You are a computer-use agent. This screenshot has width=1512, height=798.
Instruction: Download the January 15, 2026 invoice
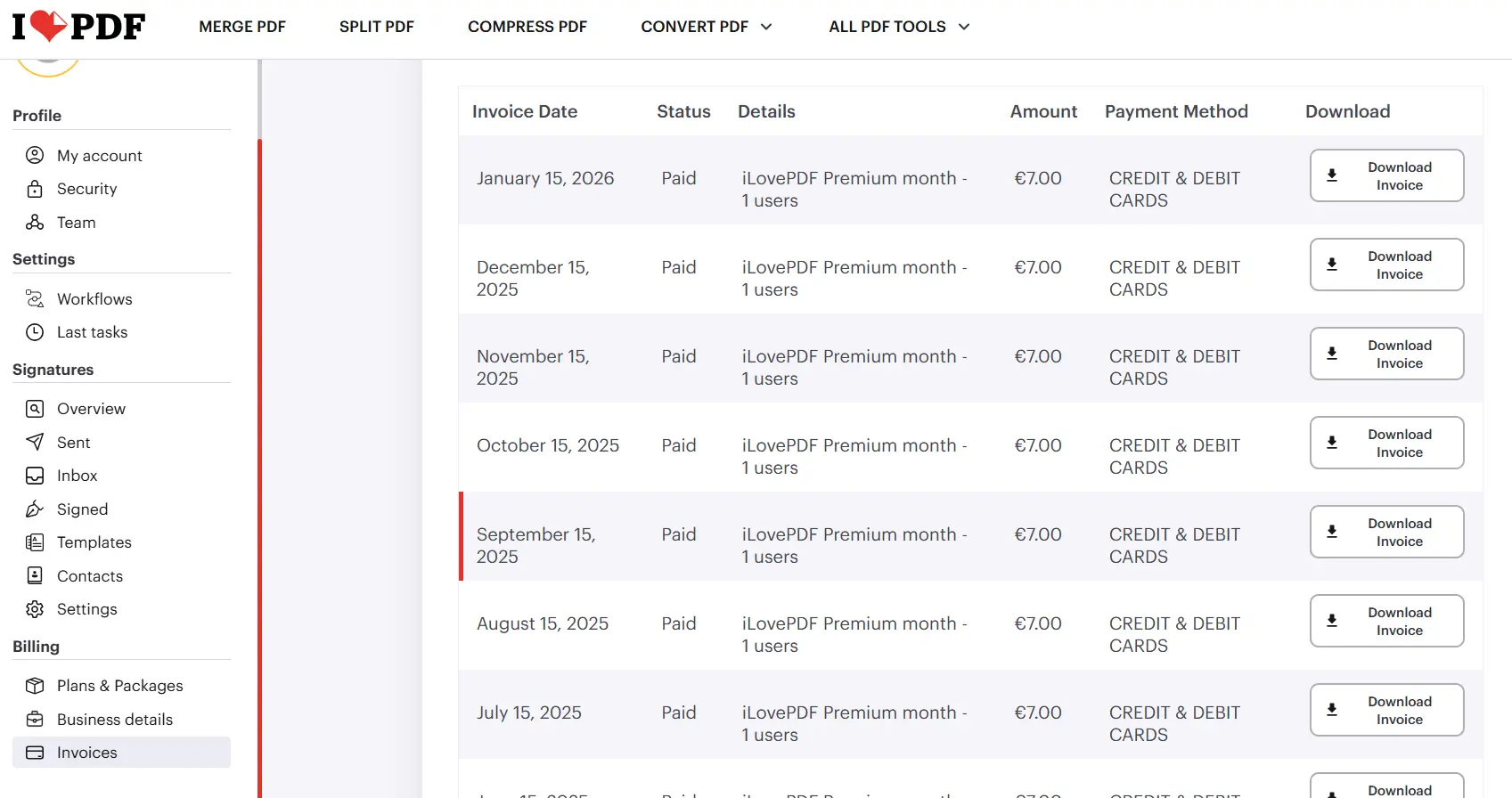coord(1386,175)
